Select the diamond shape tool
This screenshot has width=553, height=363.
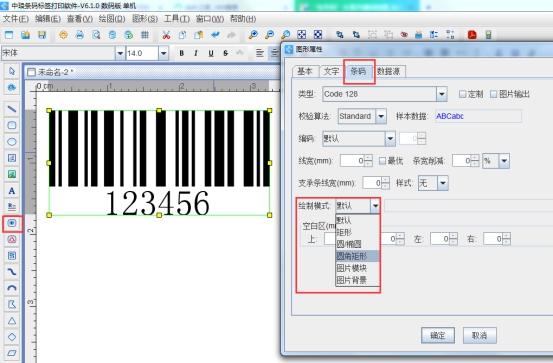point(12,337)
